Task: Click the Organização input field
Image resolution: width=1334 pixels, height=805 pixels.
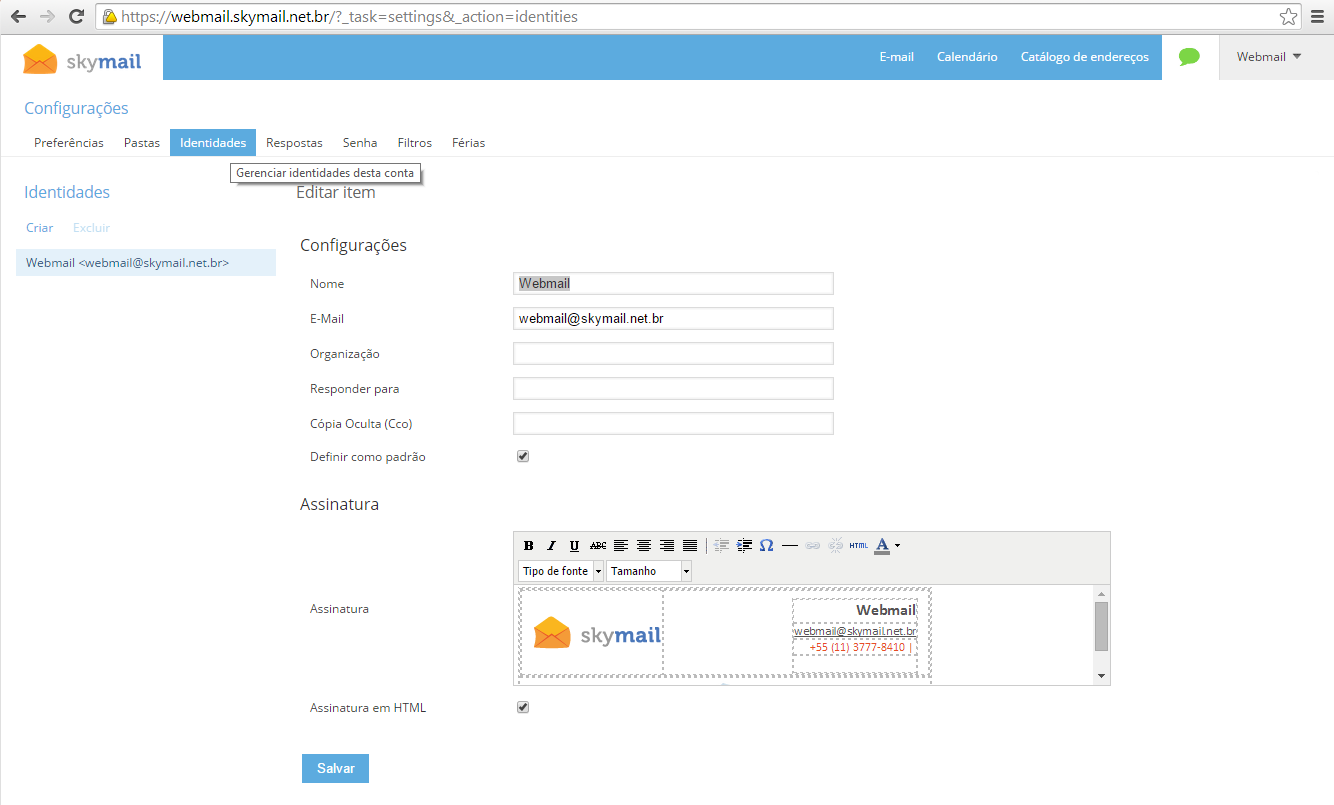Action: [673, 353]
